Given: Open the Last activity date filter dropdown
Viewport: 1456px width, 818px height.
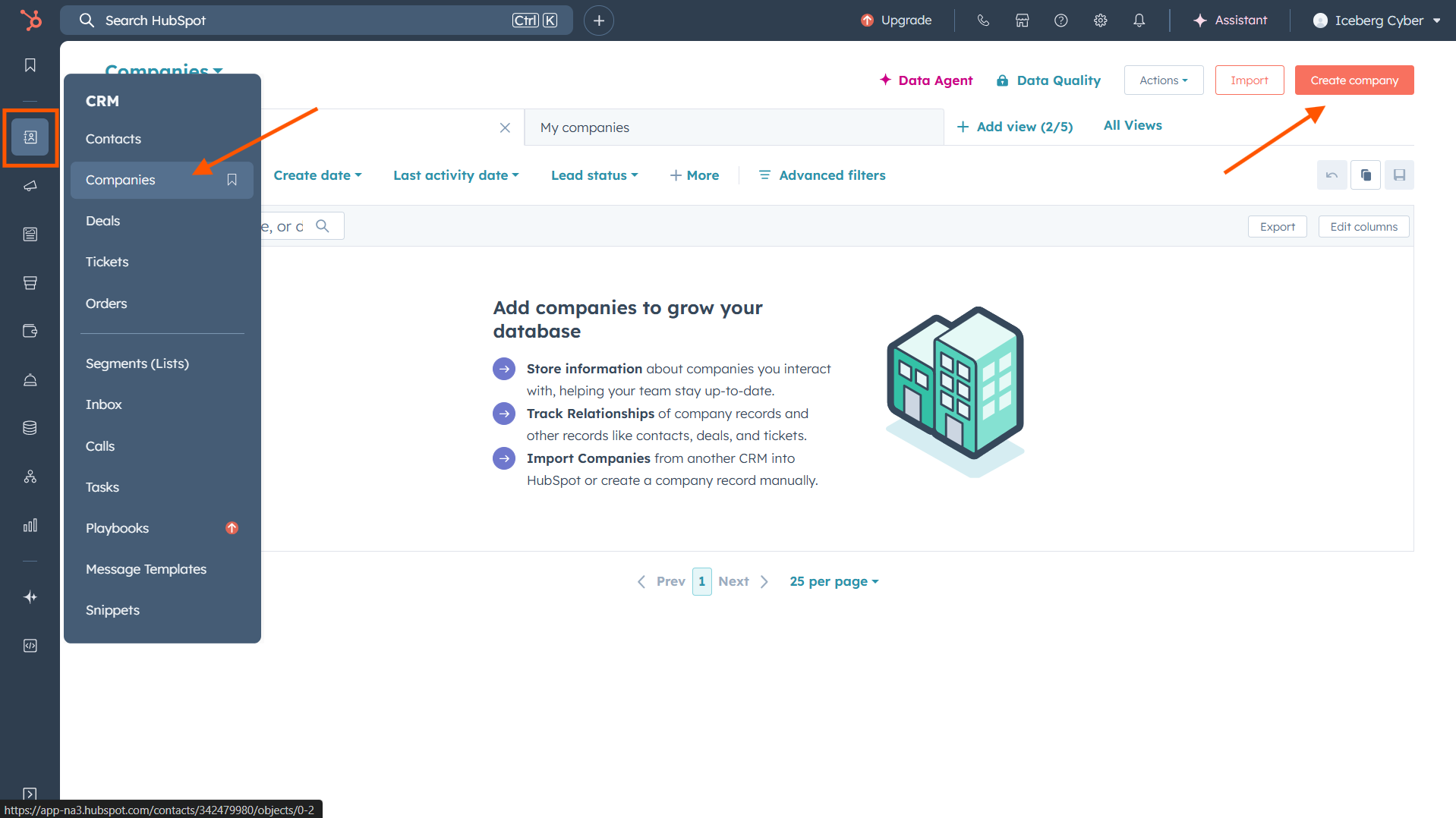Looking at the screenshot, I should coord(456,175).
